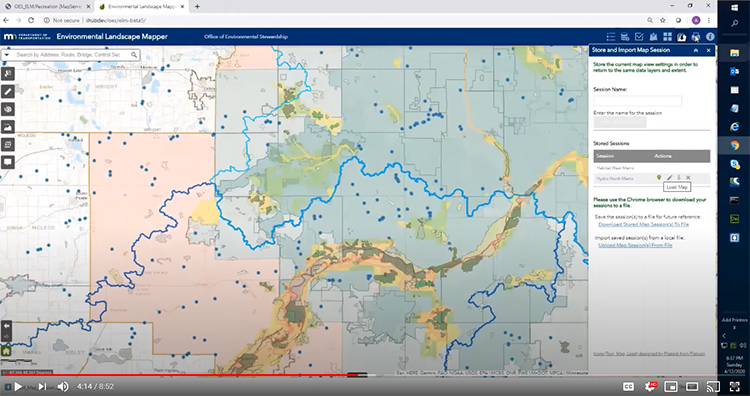Reload the browser page

click(x=31, y=21)
